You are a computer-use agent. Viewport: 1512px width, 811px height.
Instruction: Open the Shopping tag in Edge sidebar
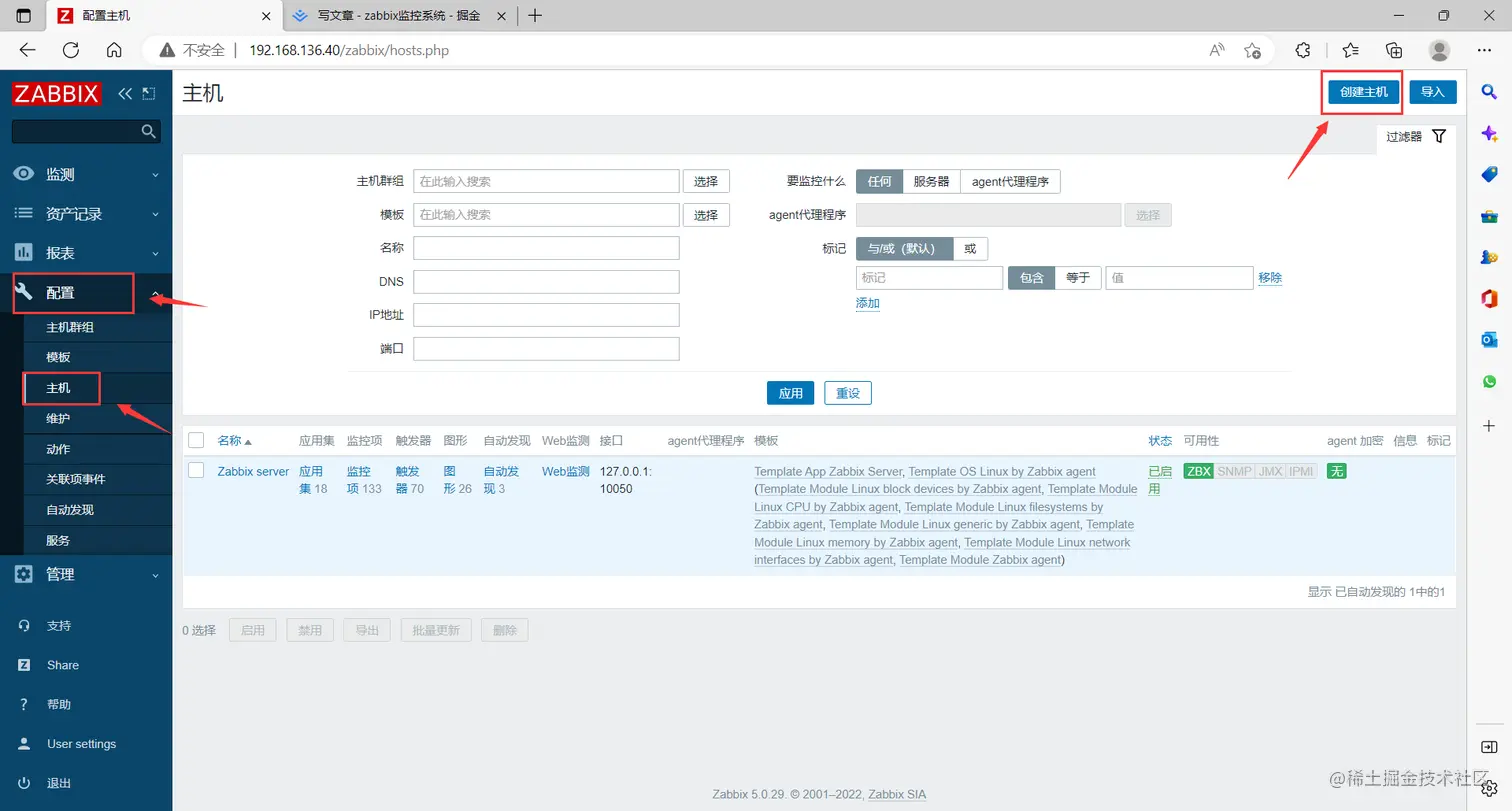1489,175
